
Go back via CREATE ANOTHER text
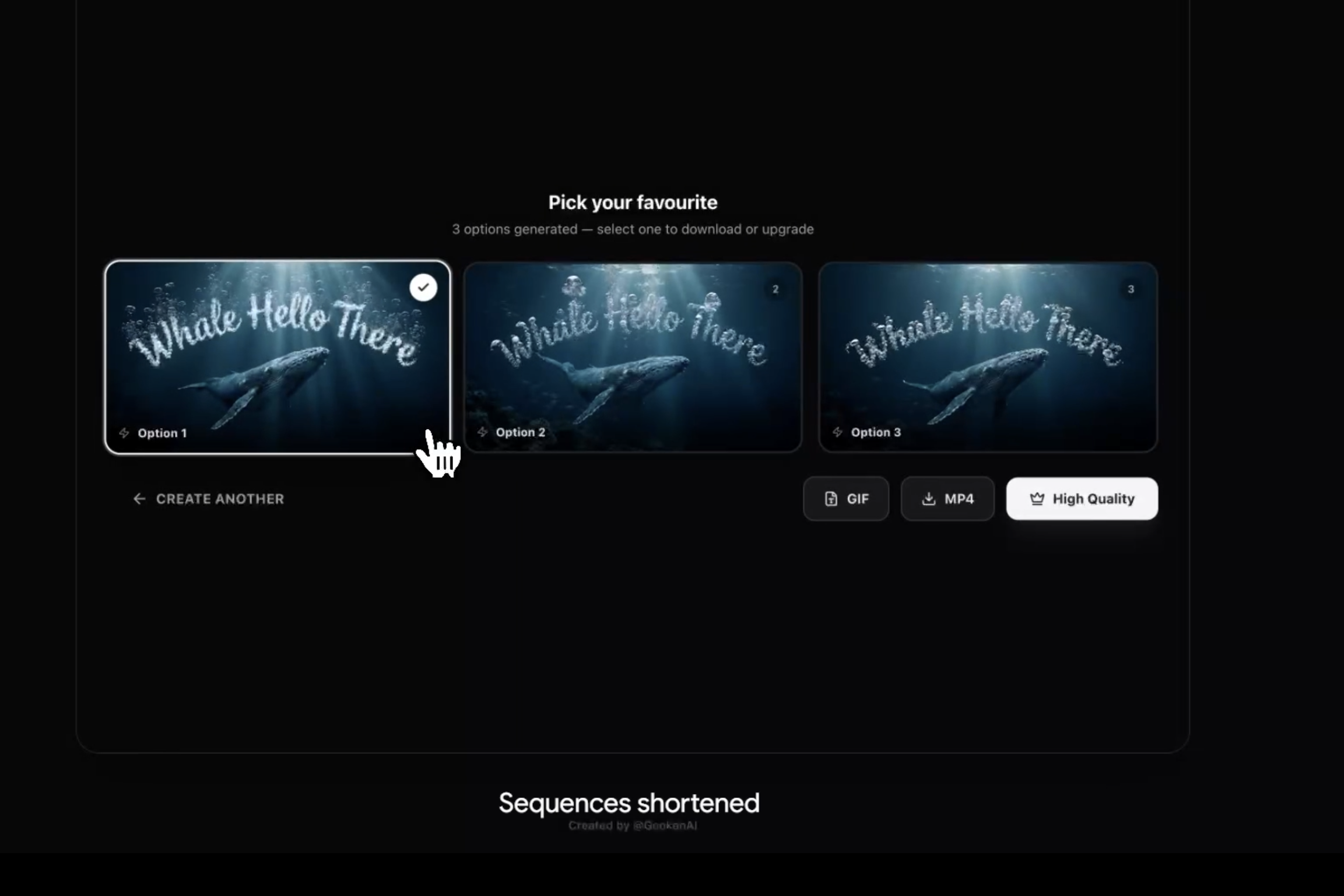(220, 499)
